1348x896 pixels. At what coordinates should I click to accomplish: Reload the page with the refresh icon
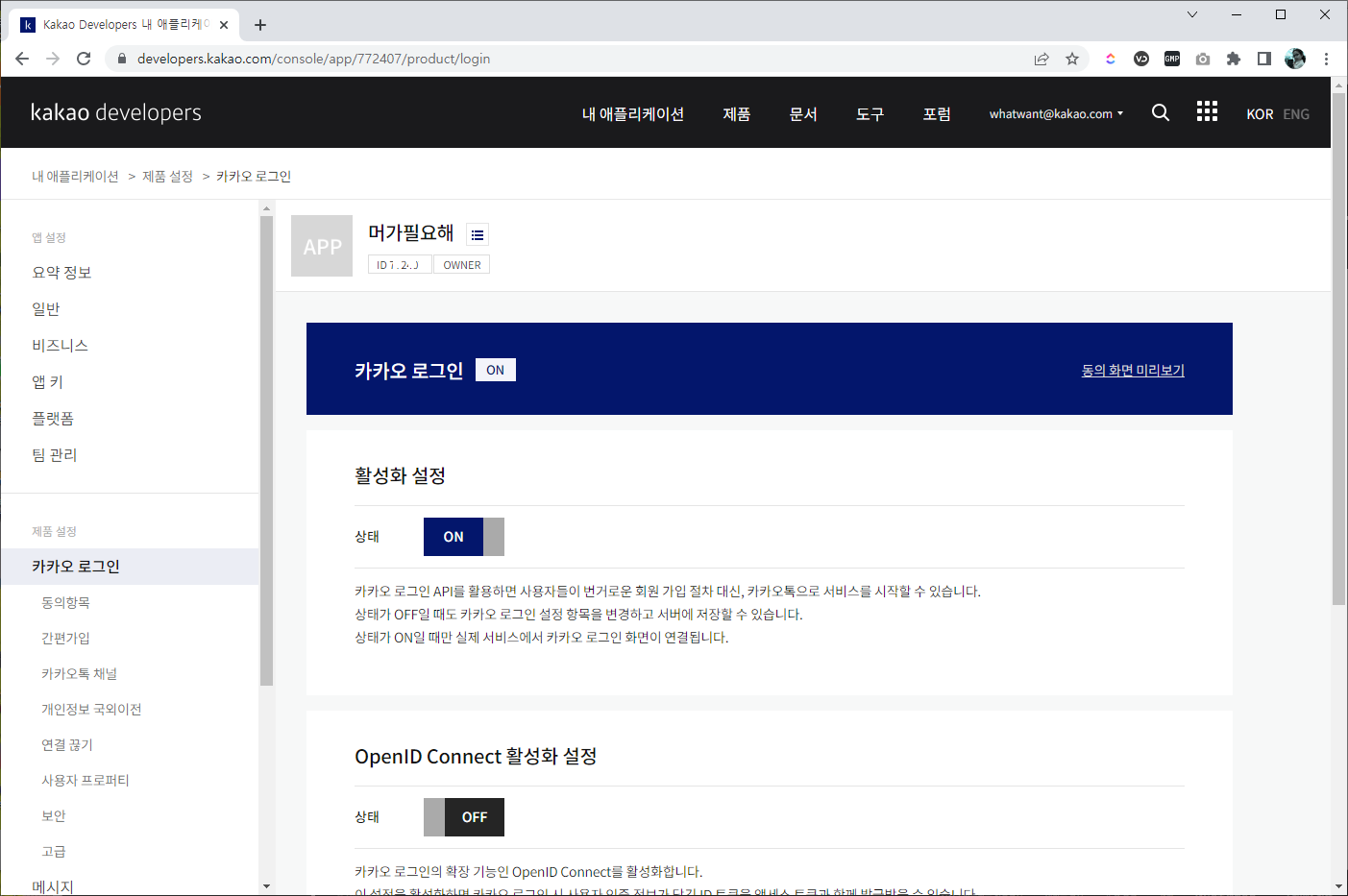[84, 59]
